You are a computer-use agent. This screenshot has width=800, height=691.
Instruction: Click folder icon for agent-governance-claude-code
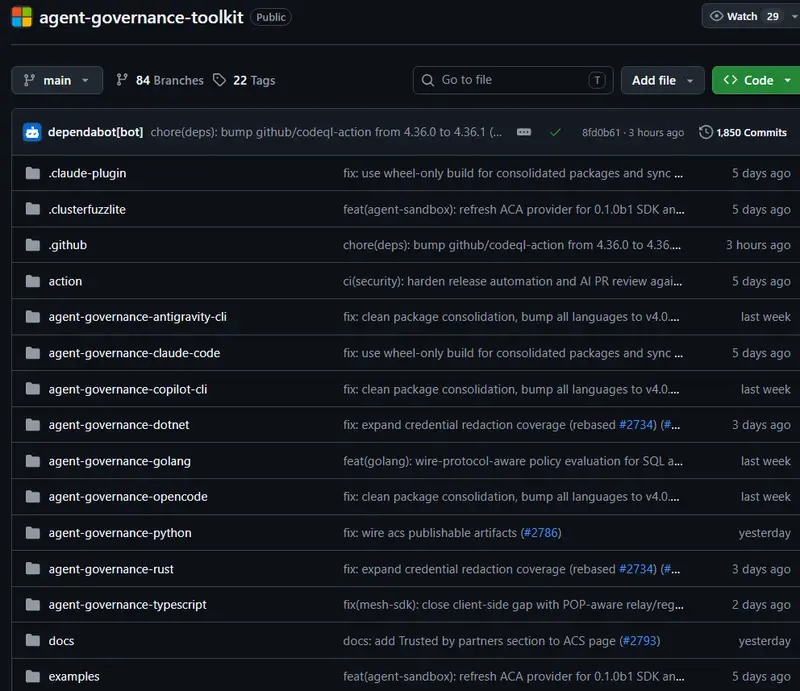pos(33,353)
